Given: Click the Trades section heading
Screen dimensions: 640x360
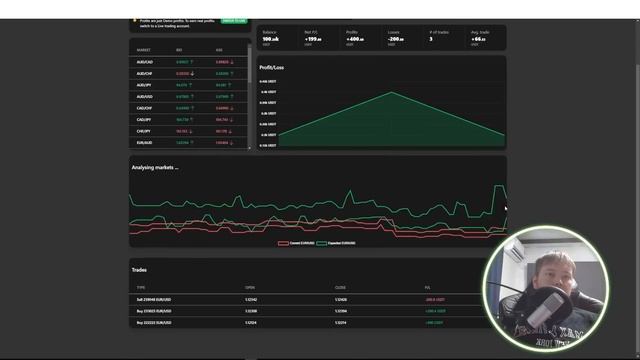Looking at the screenshot, I should pos(139,270).
